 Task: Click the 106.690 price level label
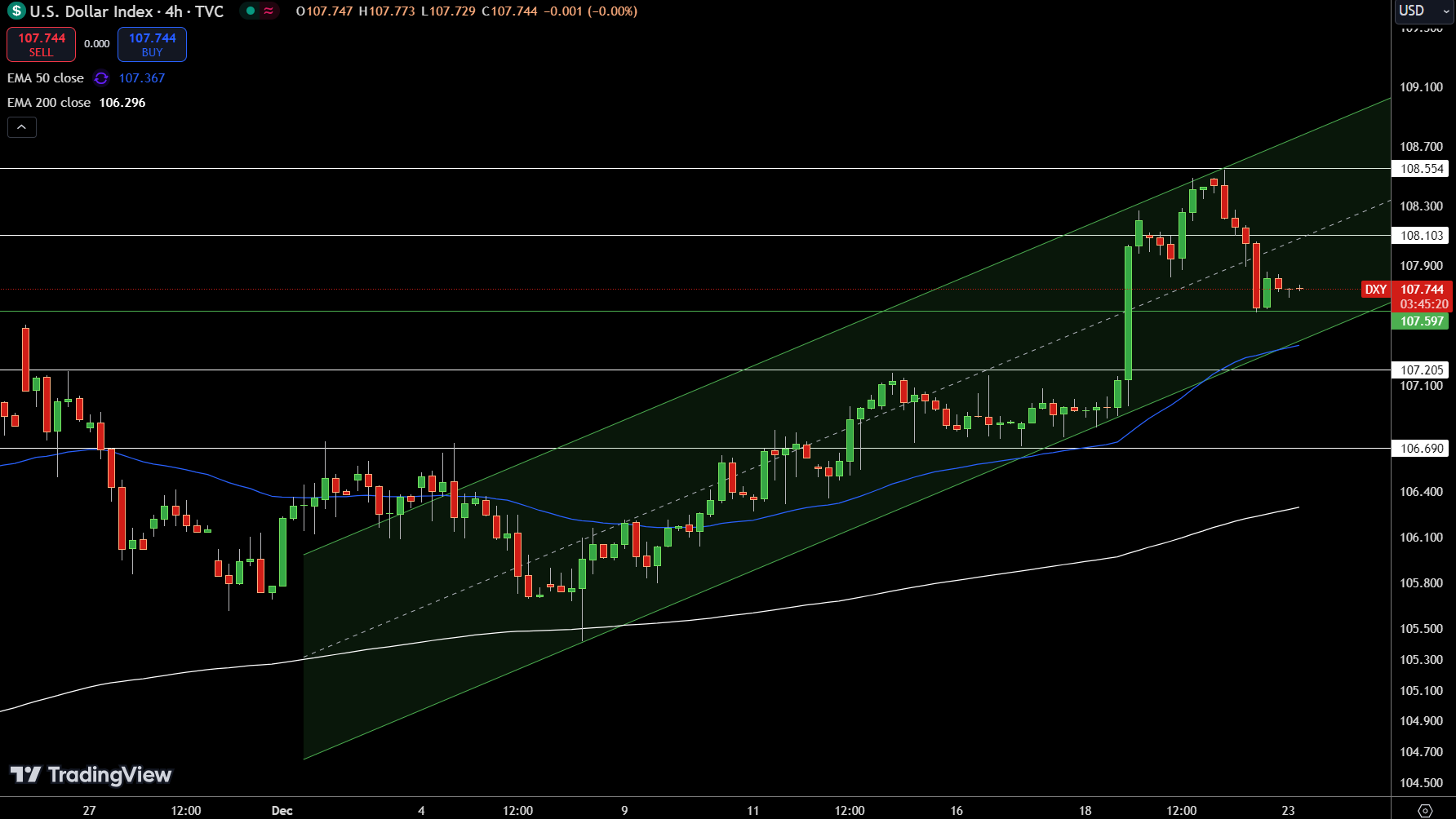click(x=1421, y=449)
